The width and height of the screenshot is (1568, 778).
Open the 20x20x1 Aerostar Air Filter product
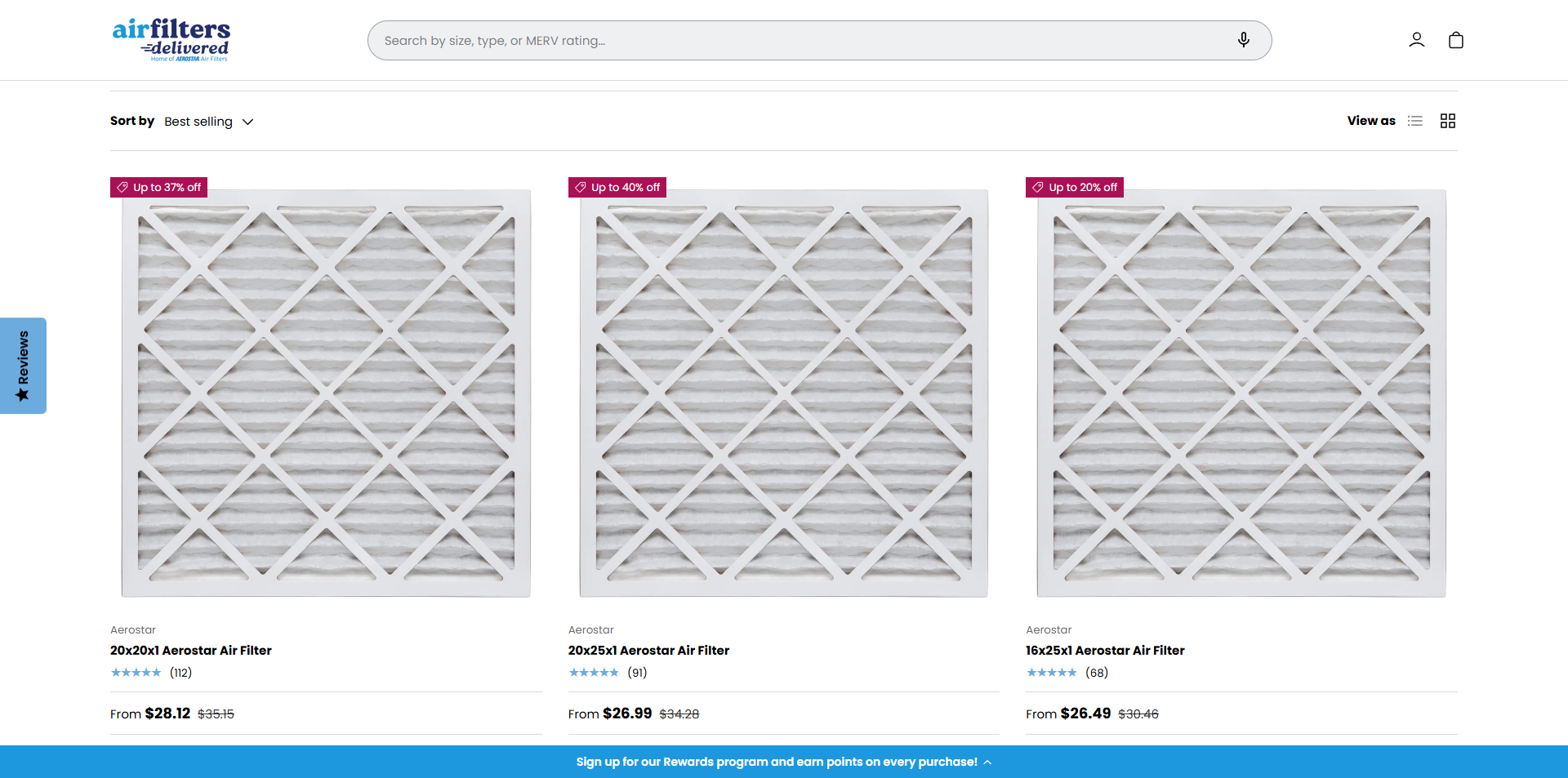coord(190,650)
